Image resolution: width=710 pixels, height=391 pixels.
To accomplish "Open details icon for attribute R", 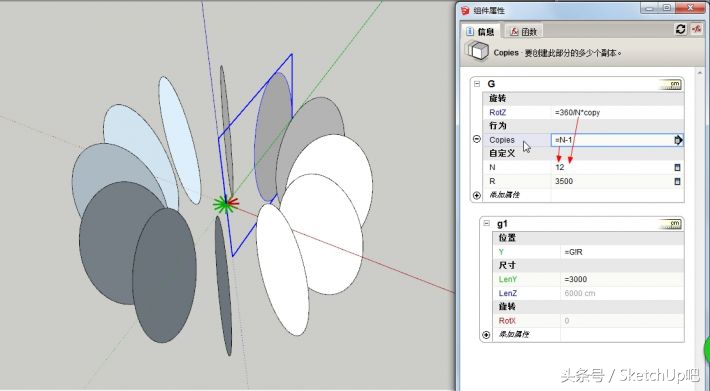I will click(x=677, y=181).
